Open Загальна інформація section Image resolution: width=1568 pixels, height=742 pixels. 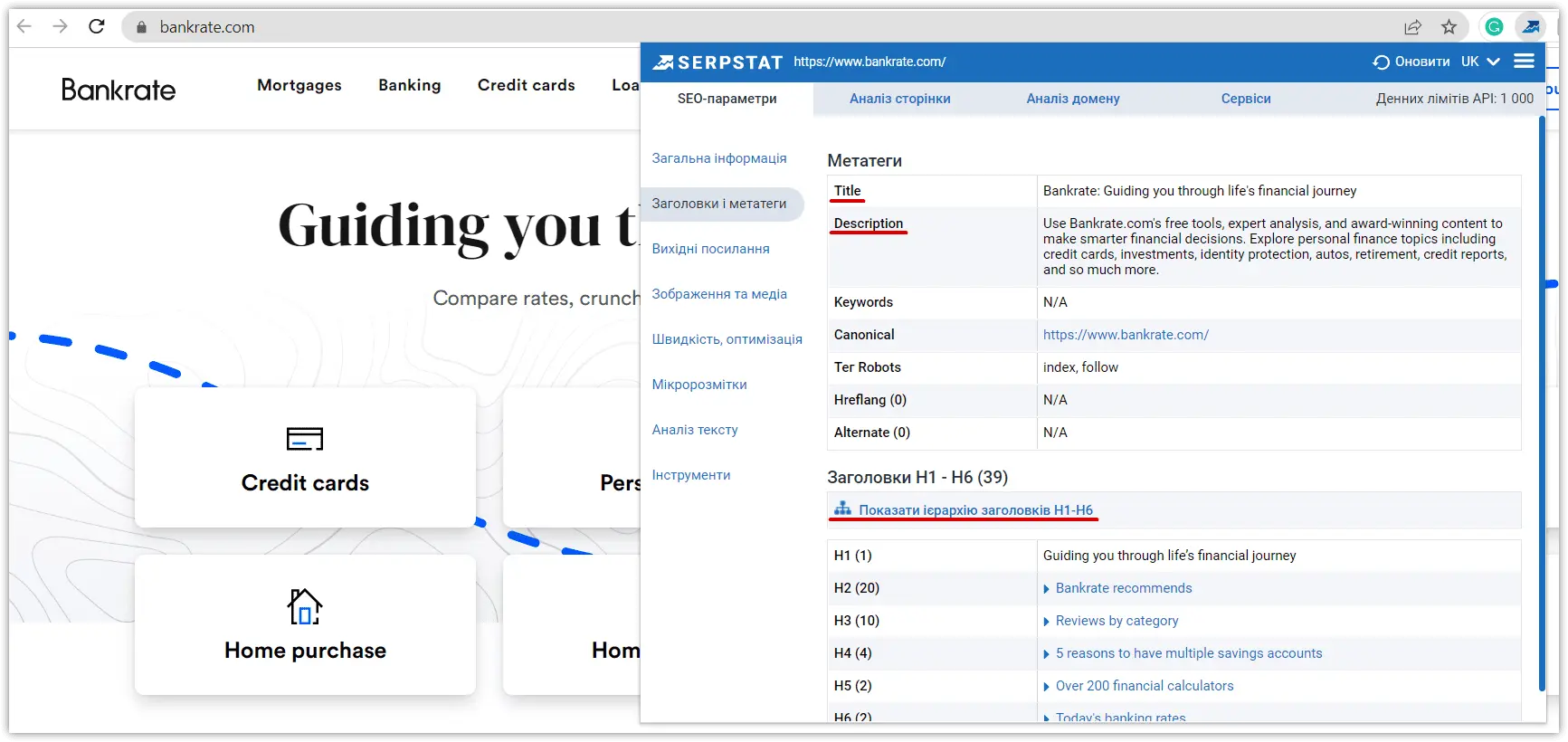[x=718, y=158]
